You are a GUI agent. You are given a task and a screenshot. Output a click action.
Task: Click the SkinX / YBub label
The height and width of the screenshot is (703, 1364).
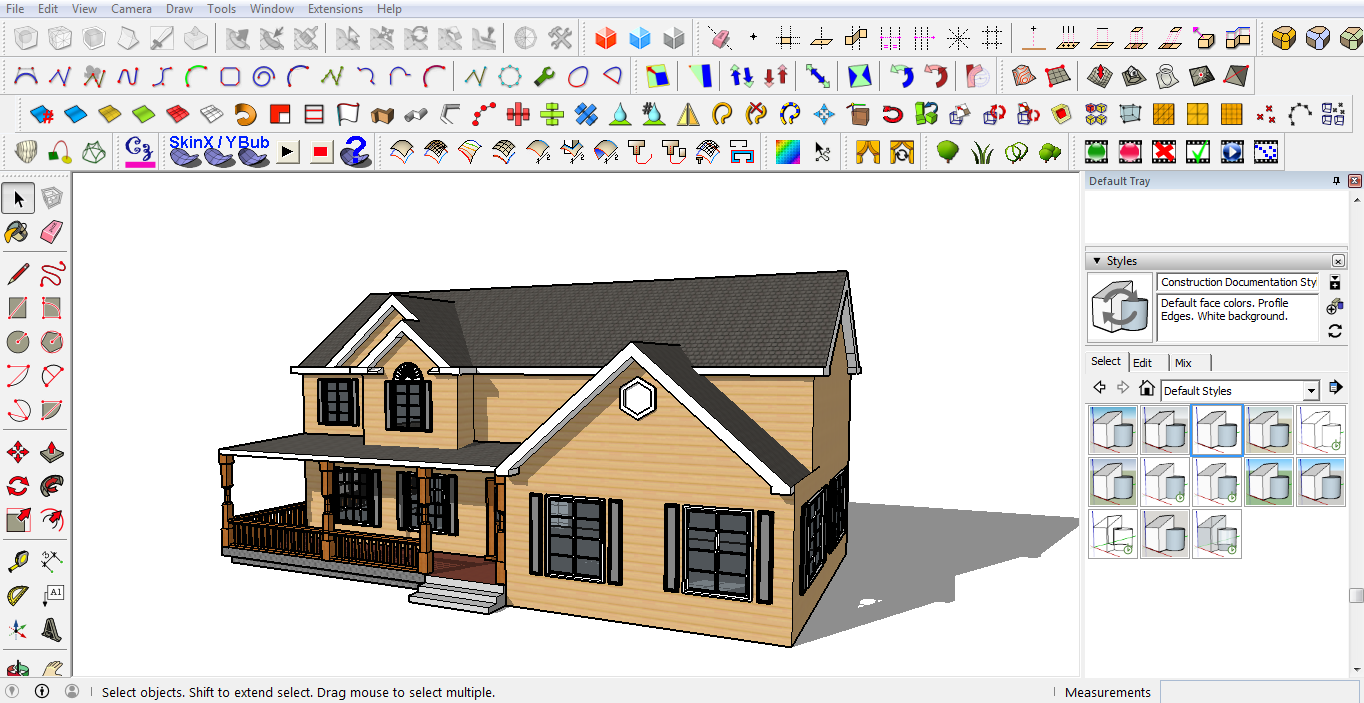click(x=219, y=143)
